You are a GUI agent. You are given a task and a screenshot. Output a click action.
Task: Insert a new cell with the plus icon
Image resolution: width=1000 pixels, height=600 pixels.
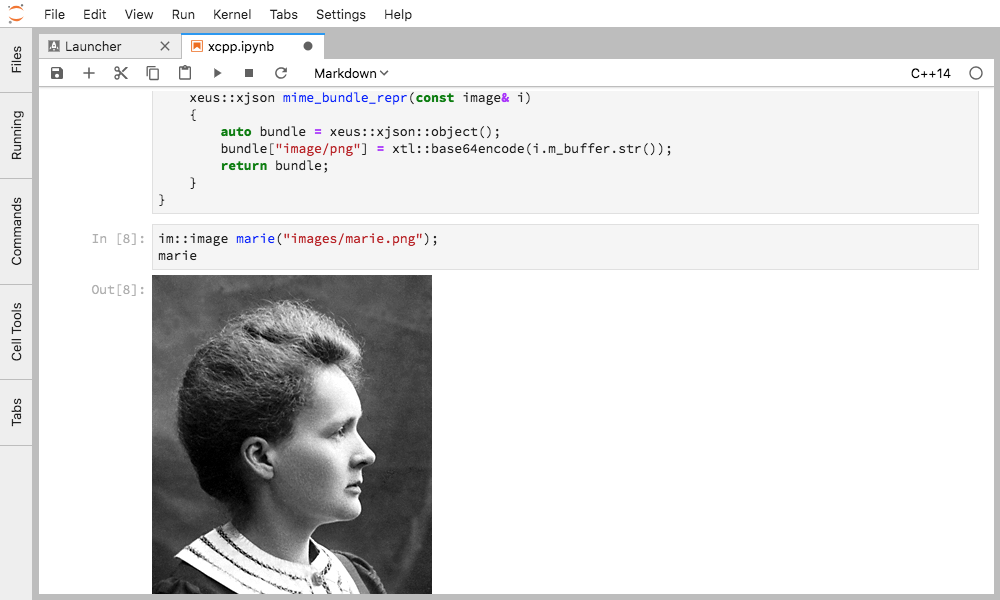(x=89, y=72)
